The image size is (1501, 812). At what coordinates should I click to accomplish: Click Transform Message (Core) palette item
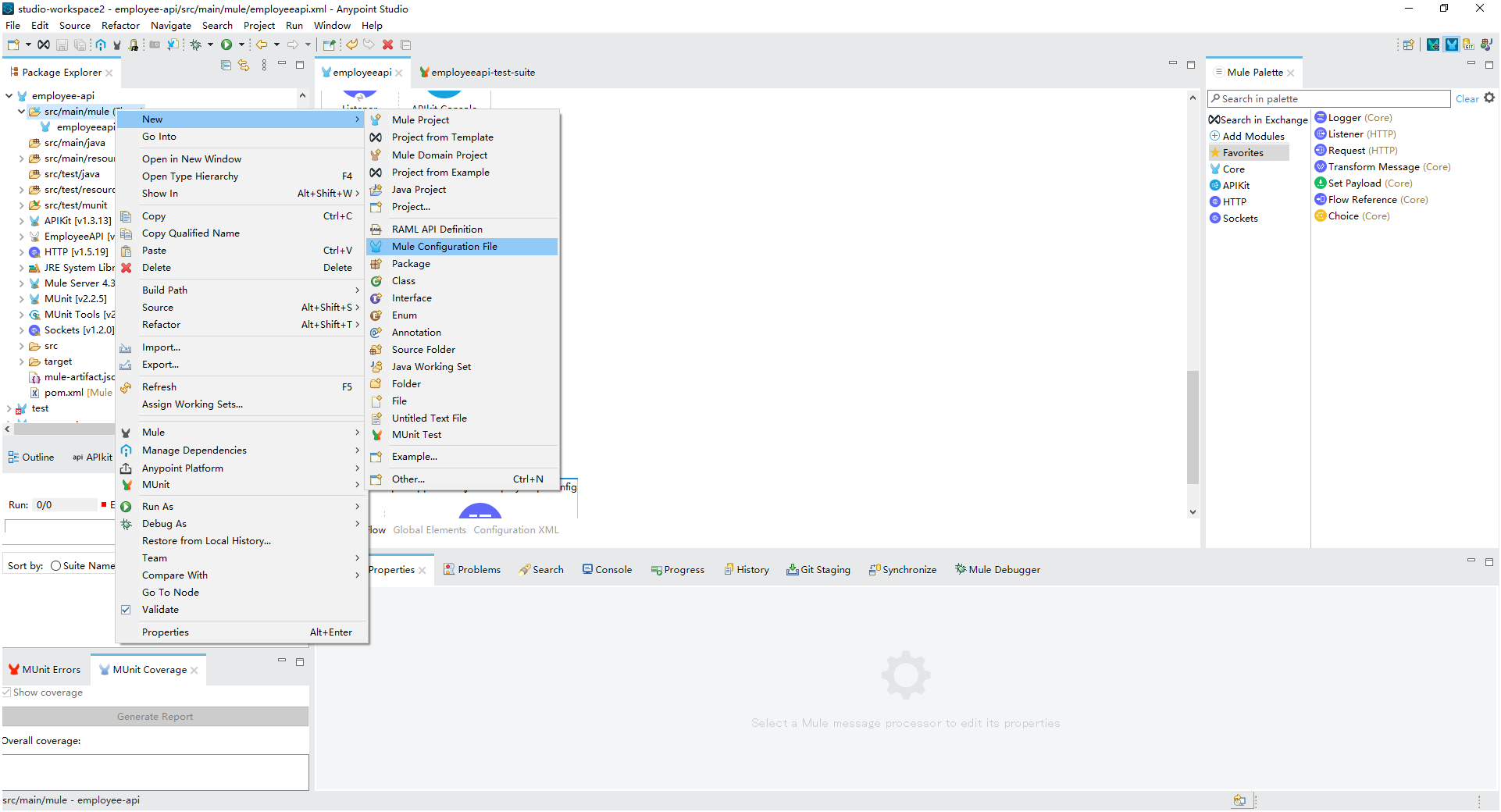1382,167
